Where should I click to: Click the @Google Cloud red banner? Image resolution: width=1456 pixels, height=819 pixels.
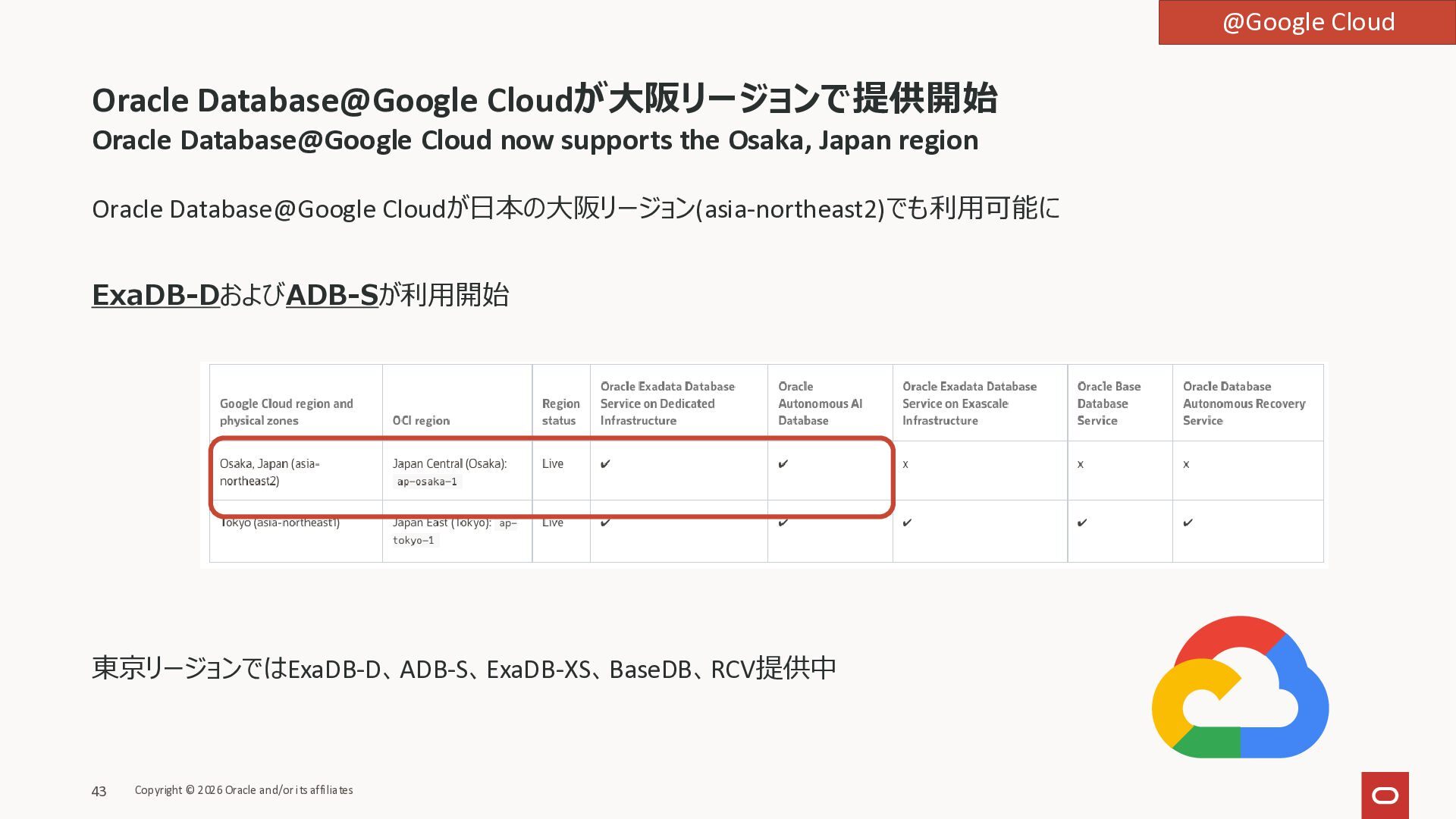[1307, 22]
